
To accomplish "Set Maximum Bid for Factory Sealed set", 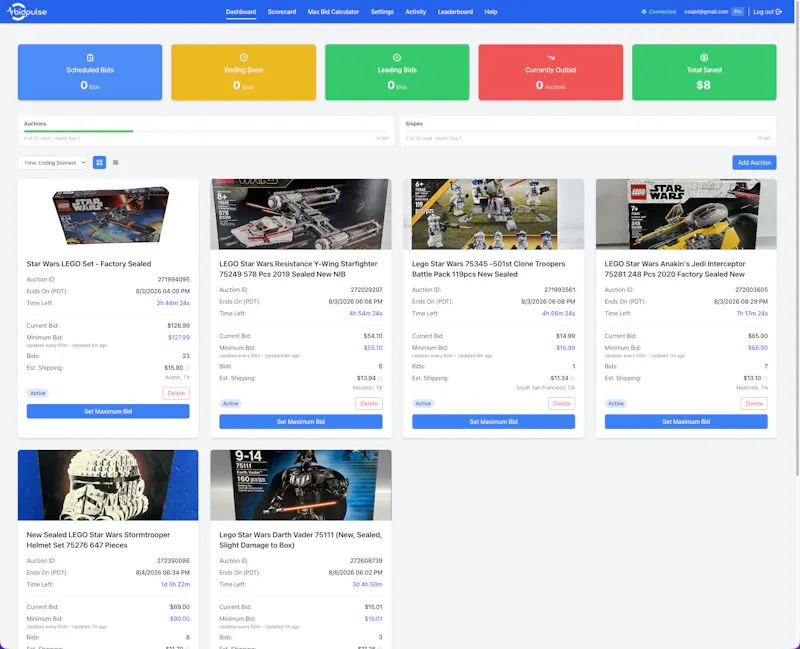I will (x=108, y=411).
